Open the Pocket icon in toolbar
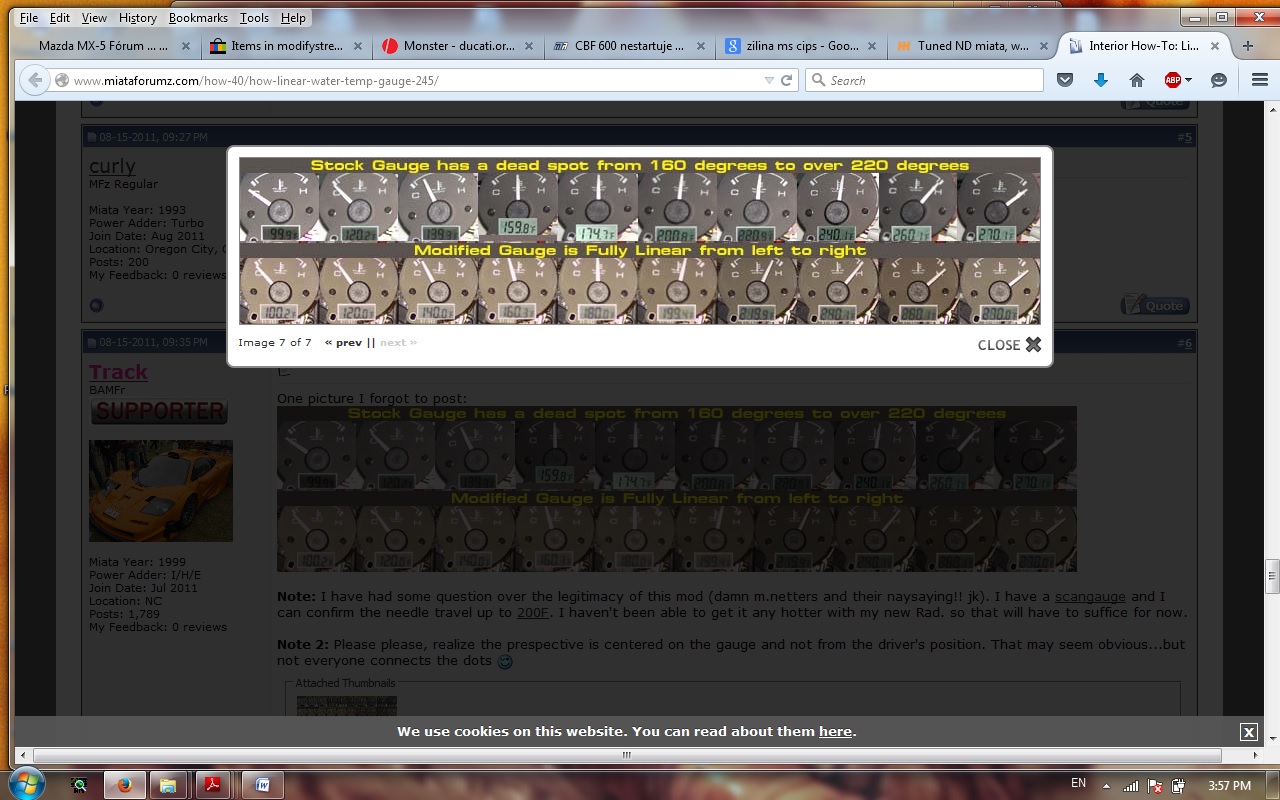Screen dimensions: 1280x800 click(1066, 80)
